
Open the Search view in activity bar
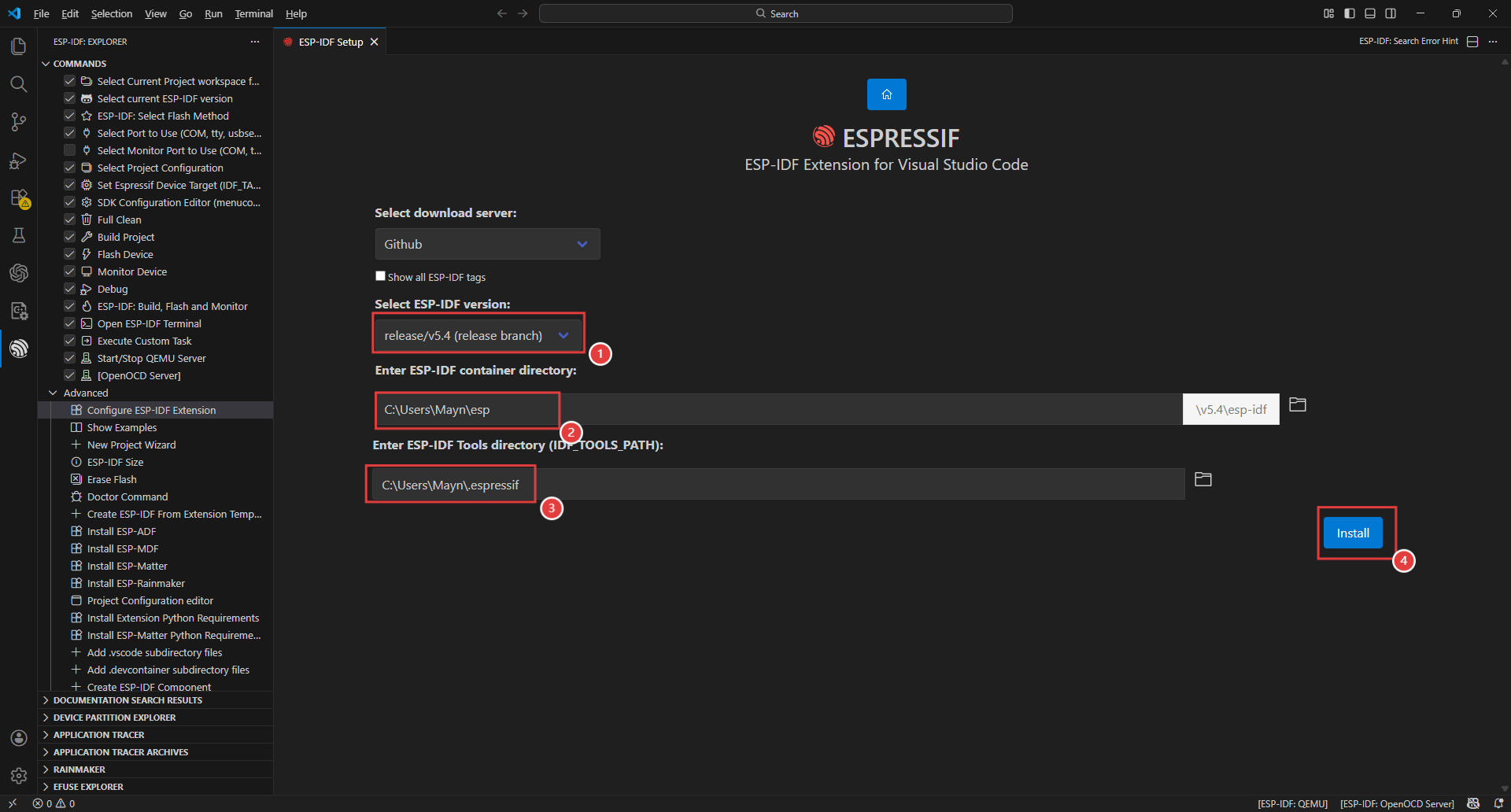coord(19,84)
